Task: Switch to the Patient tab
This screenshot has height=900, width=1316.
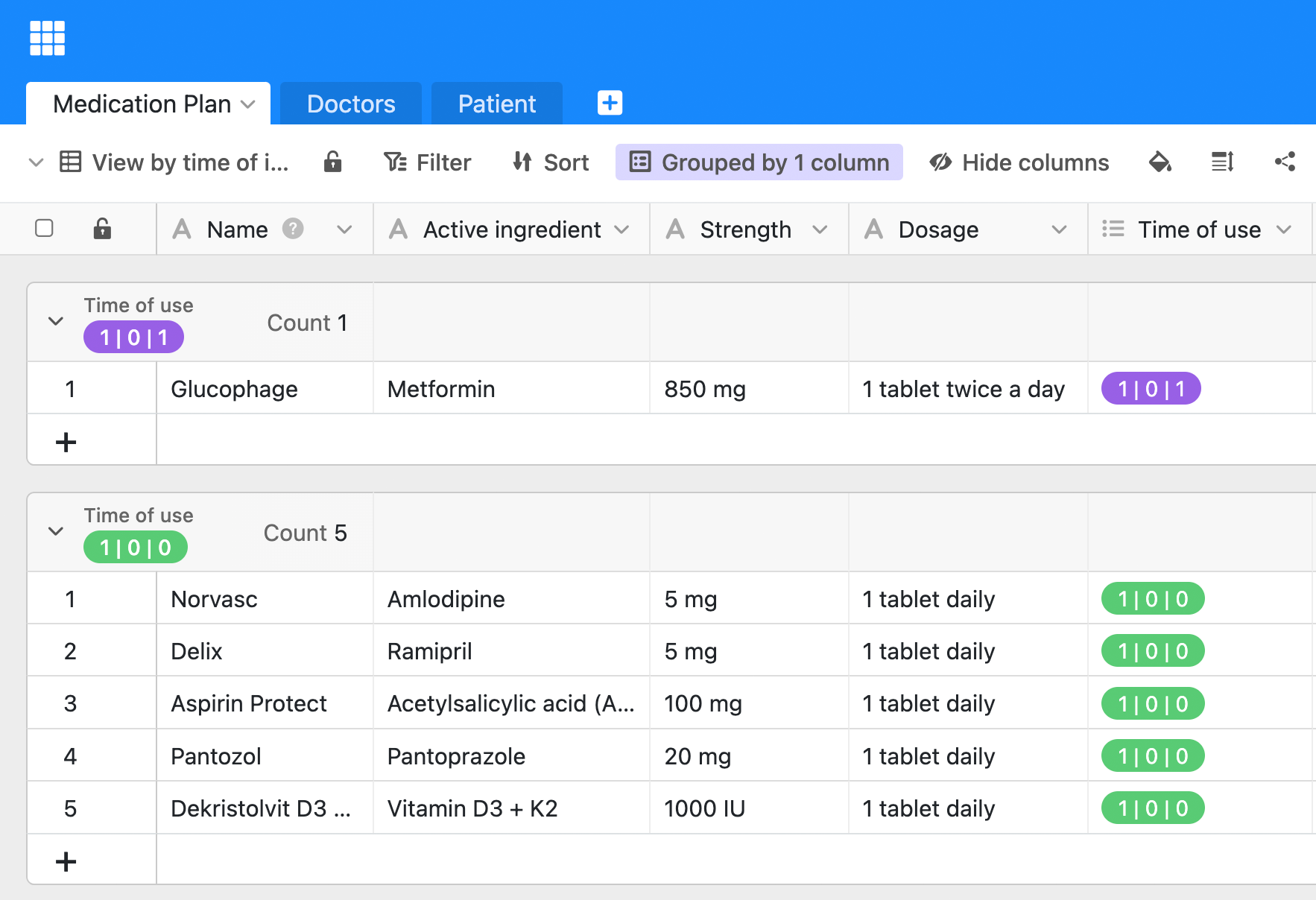Action: [x=497, y=104]
